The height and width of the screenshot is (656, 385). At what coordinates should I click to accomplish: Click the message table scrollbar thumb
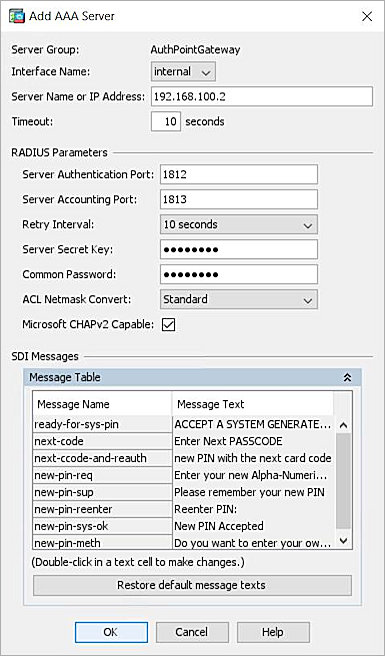[344, 481]
